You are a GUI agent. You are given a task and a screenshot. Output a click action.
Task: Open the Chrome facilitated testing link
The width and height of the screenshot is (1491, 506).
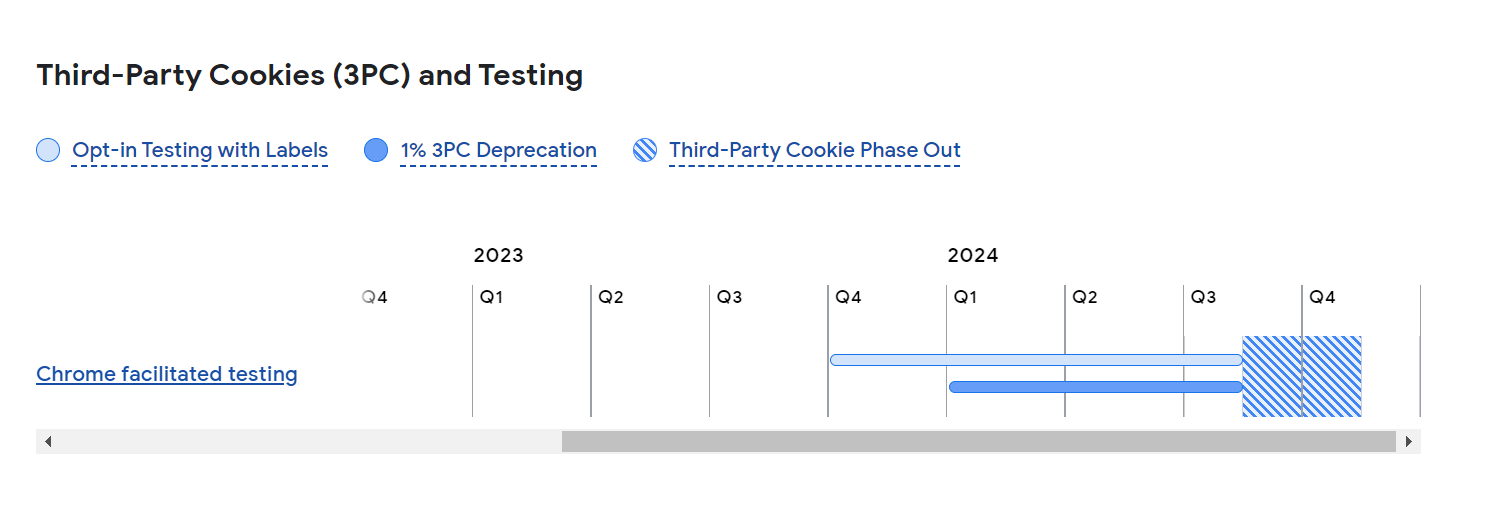167,374
